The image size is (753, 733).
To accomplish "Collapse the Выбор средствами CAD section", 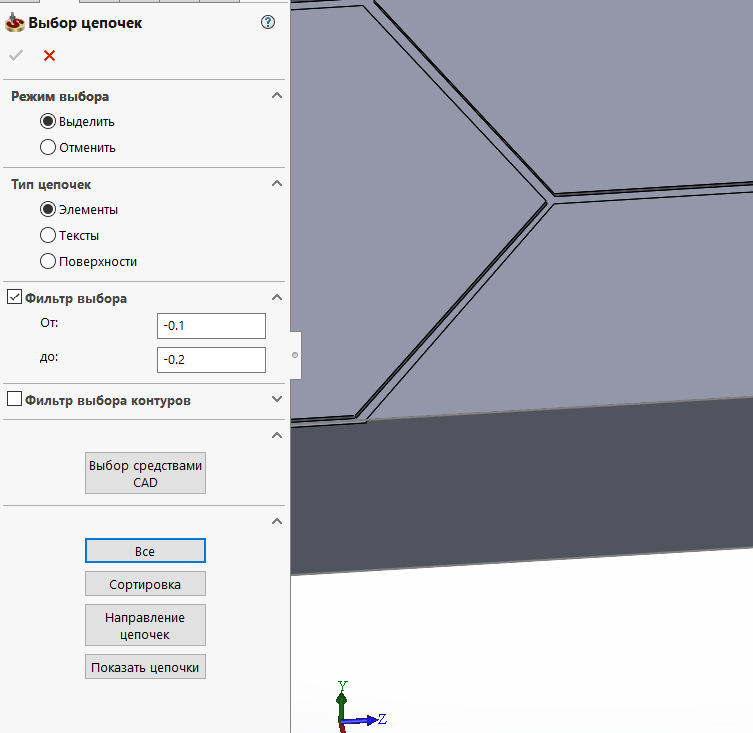I will click(x=277, y=435).
